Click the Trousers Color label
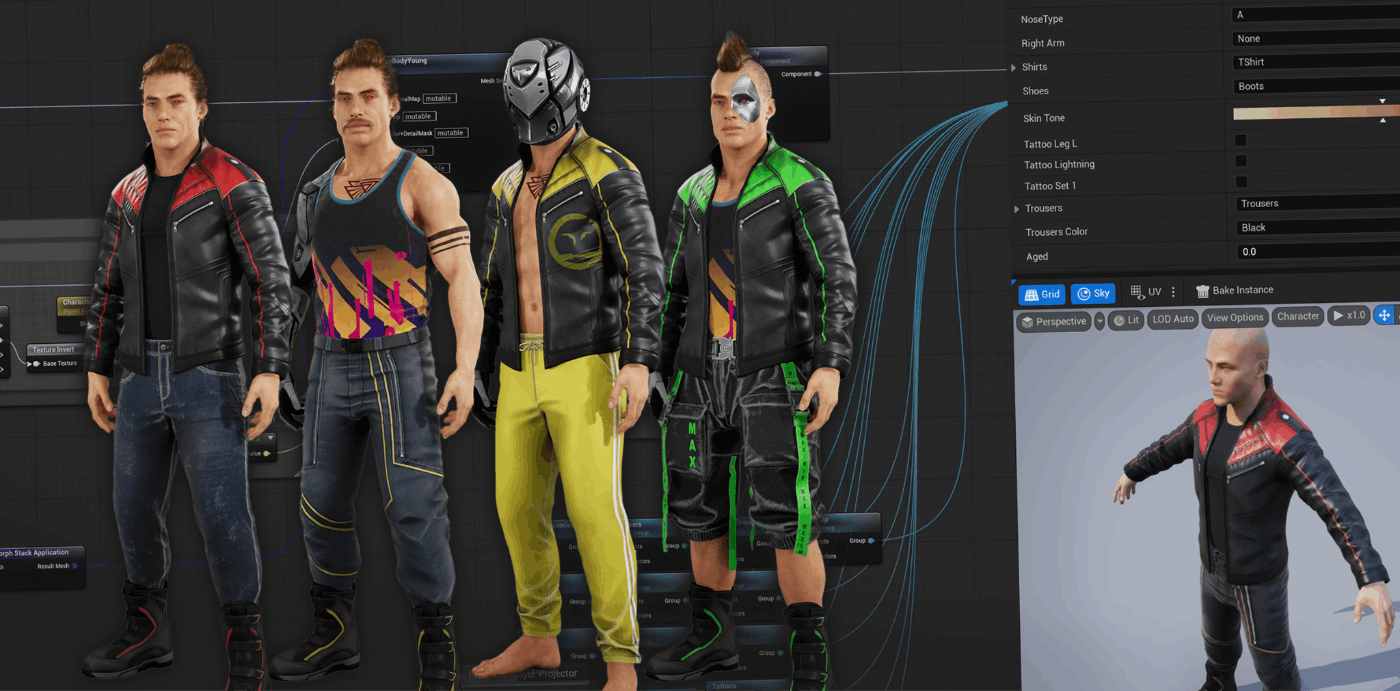The image size is (1400, 691). click(x=1056, y=232)
